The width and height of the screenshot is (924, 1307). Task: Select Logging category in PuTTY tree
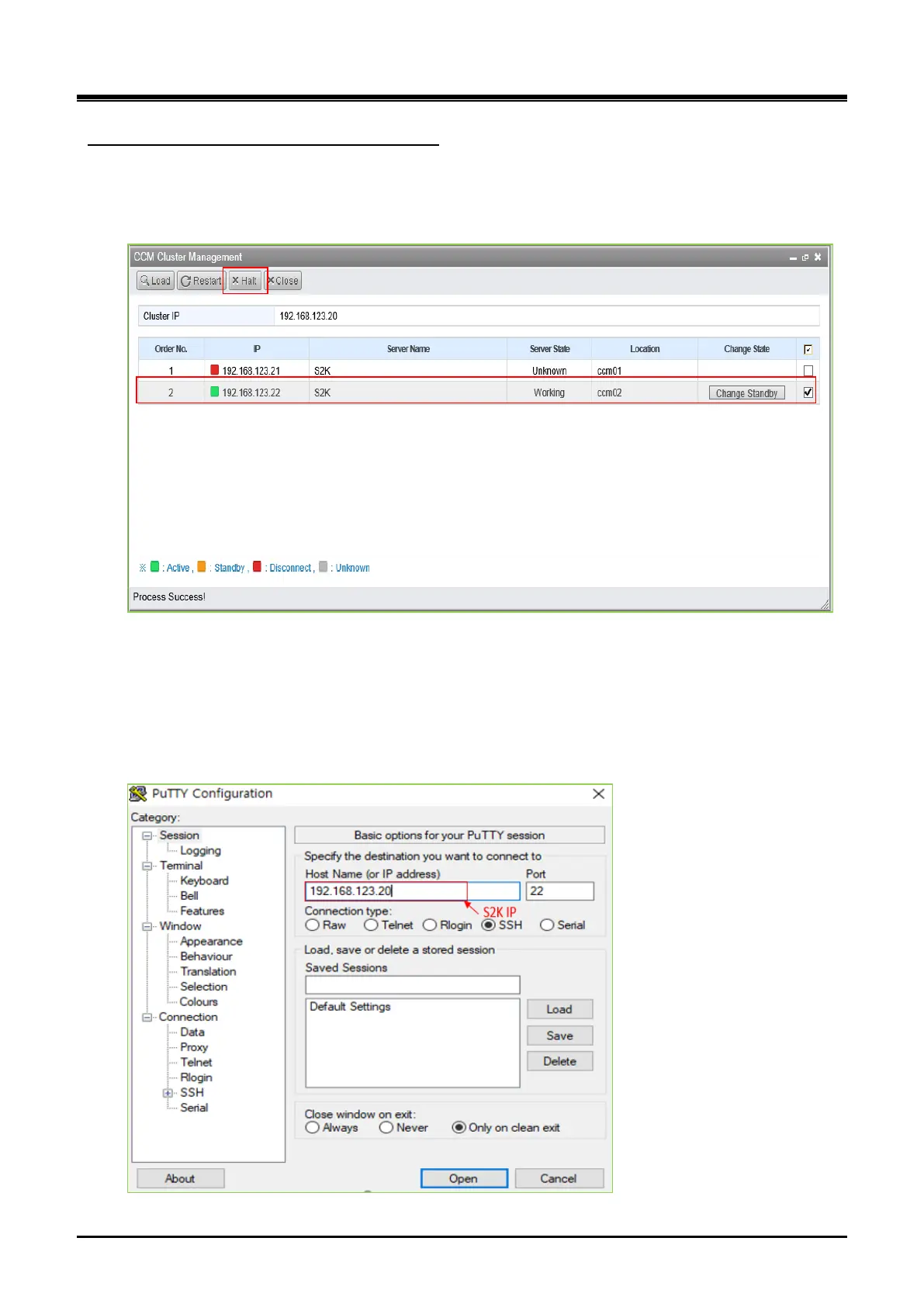[x=200, y=851]
